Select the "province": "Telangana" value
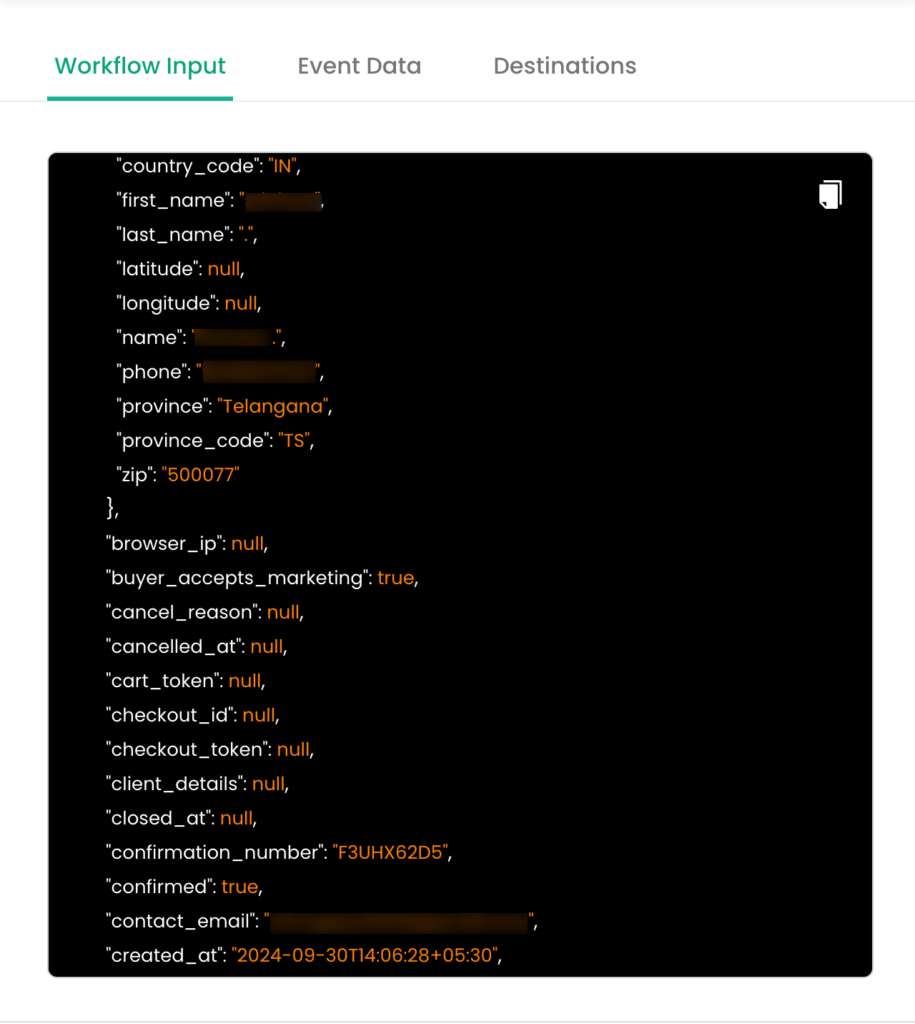 [x=273, y=406]
